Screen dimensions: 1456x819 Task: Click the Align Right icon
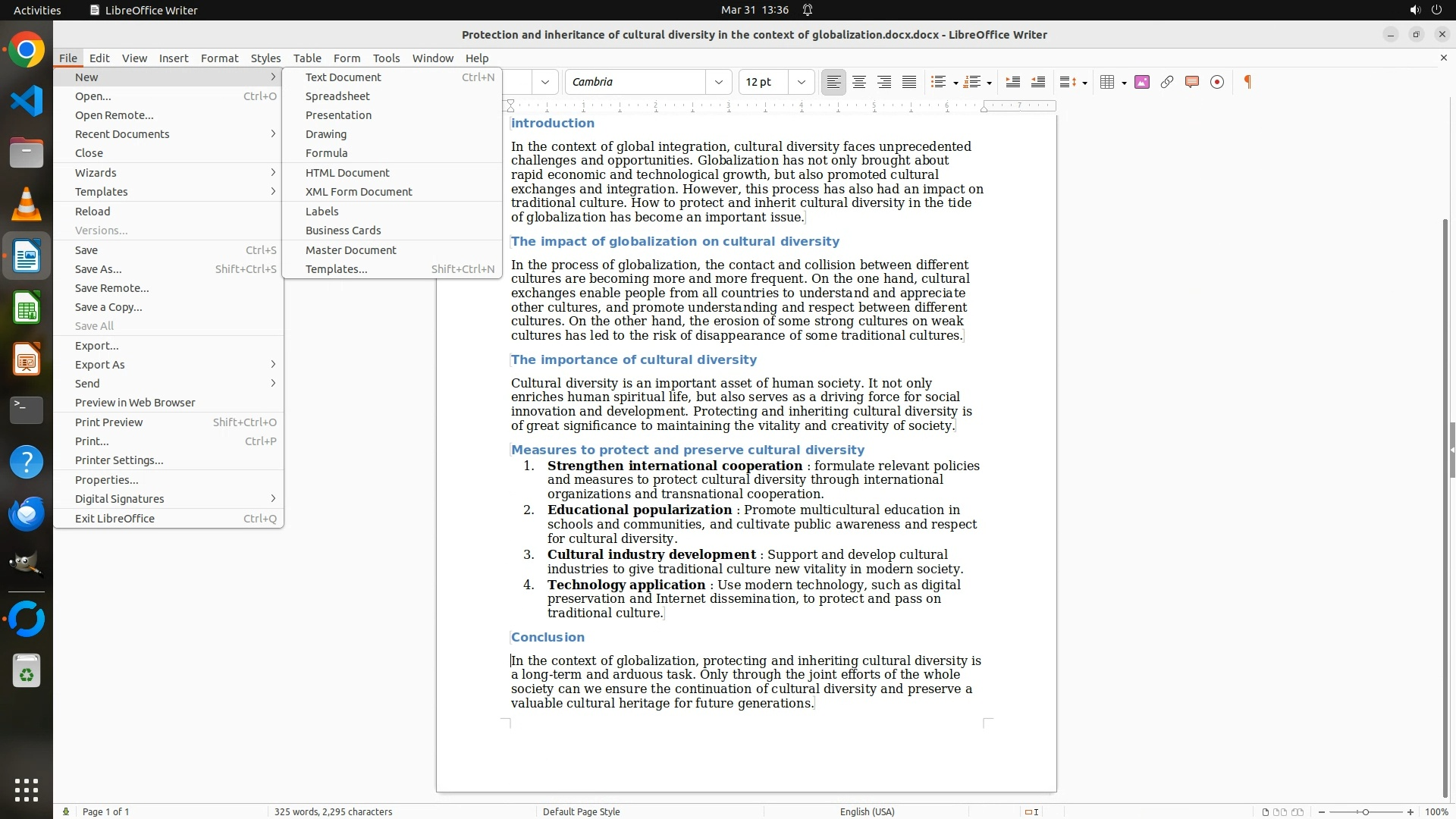[884, 82]
